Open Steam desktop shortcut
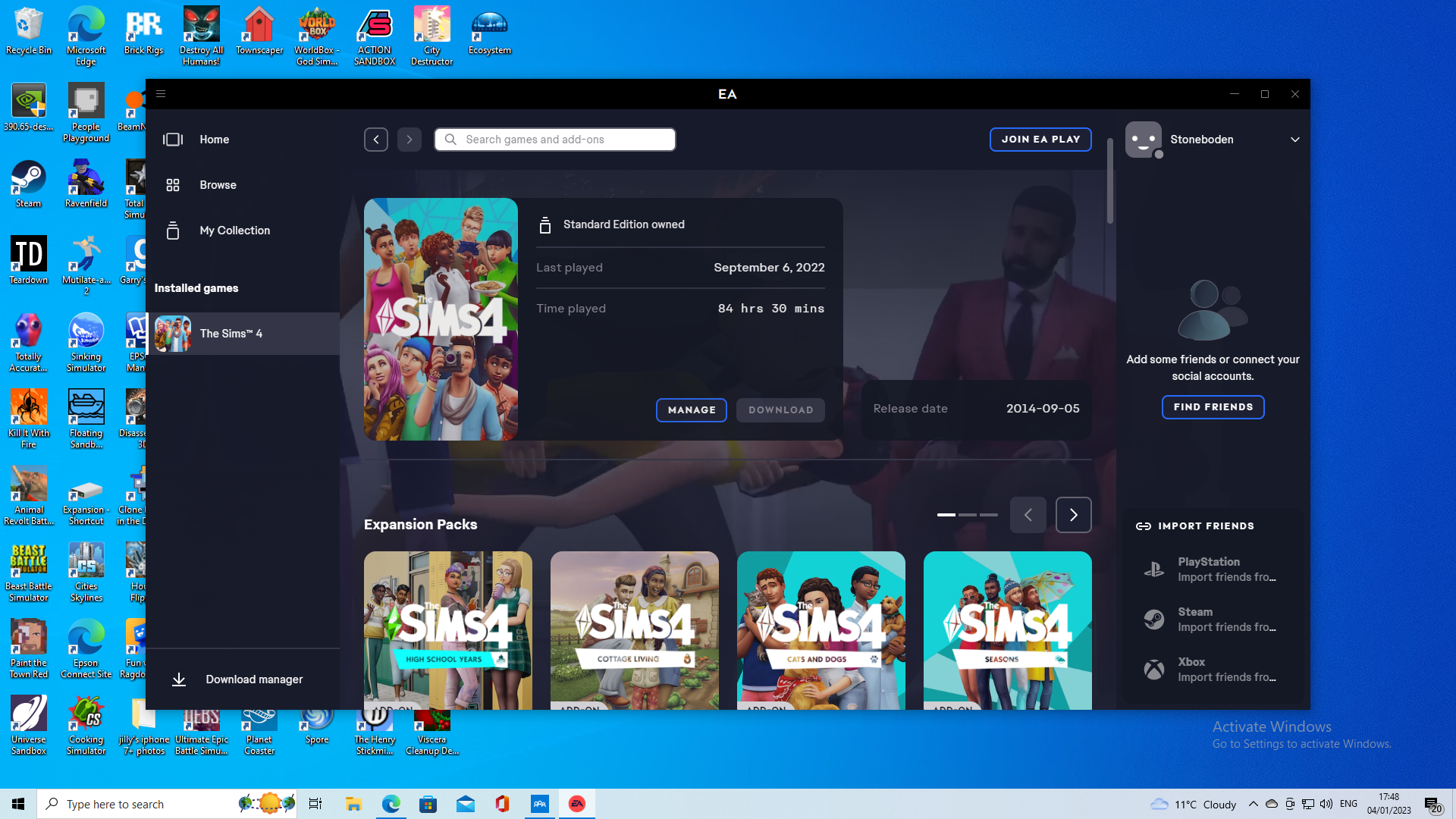Viewport: 1456px width, 819px height. tap(29, 184)
